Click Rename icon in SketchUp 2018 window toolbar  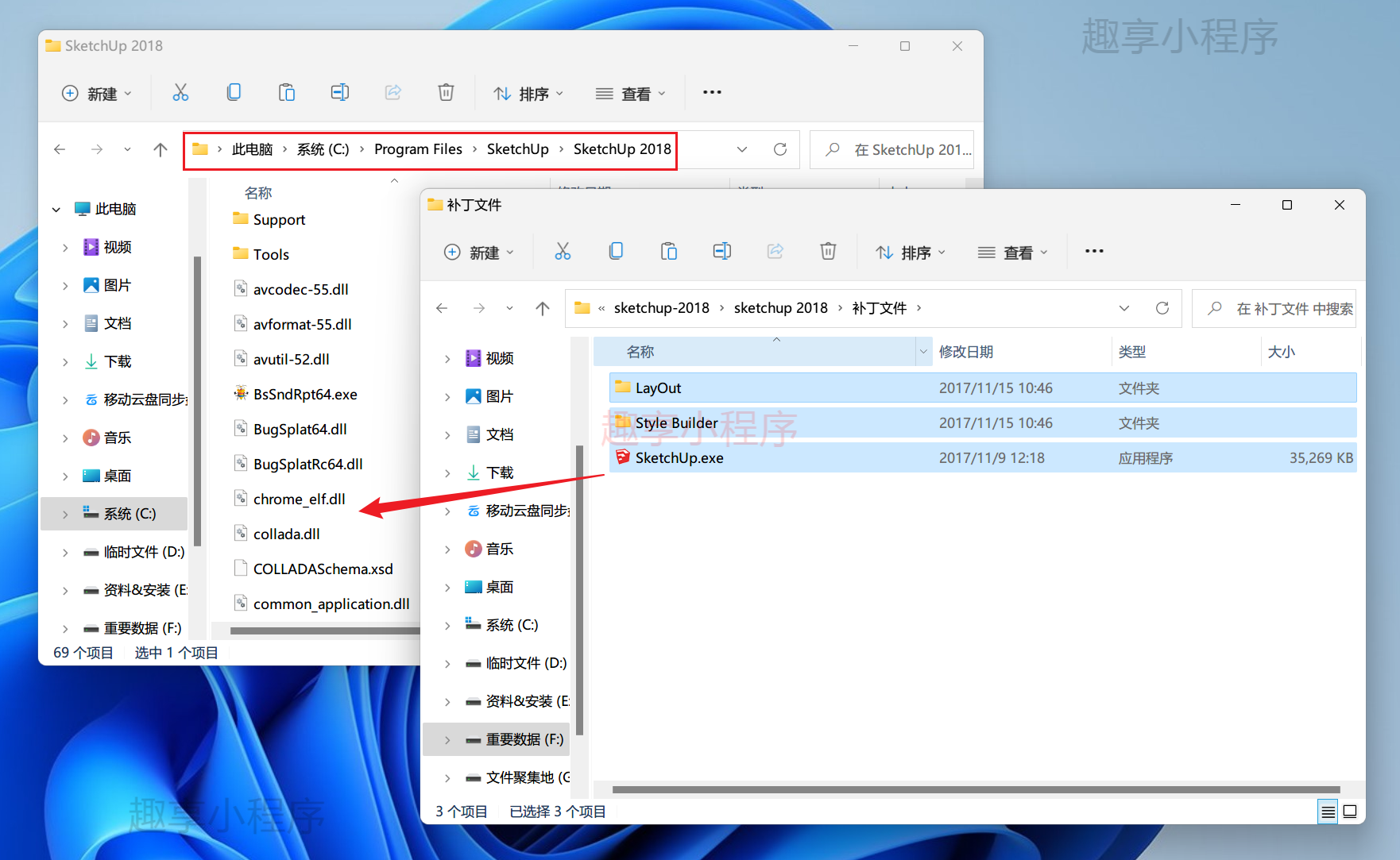coord(340,93)
